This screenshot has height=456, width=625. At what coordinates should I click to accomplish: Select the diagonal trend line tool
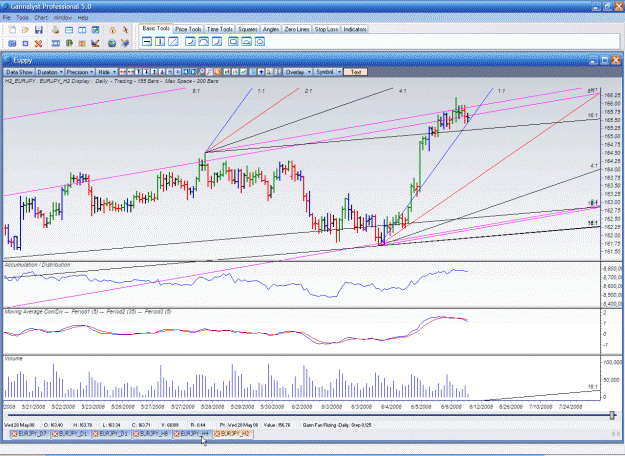pos(173,41)
